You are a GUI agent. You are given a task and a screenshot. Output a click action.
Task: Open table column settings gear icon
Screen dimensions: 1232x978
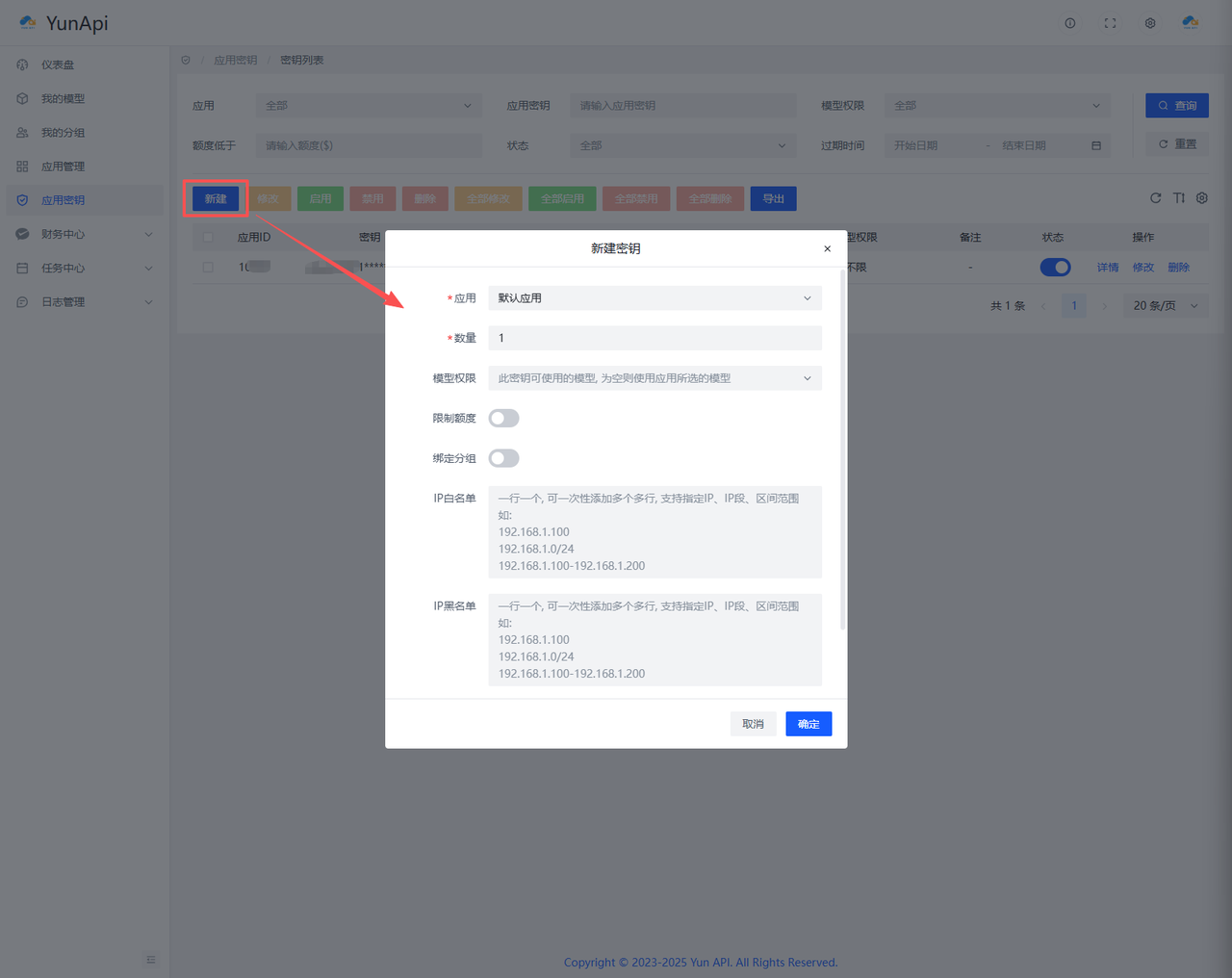1201,198
